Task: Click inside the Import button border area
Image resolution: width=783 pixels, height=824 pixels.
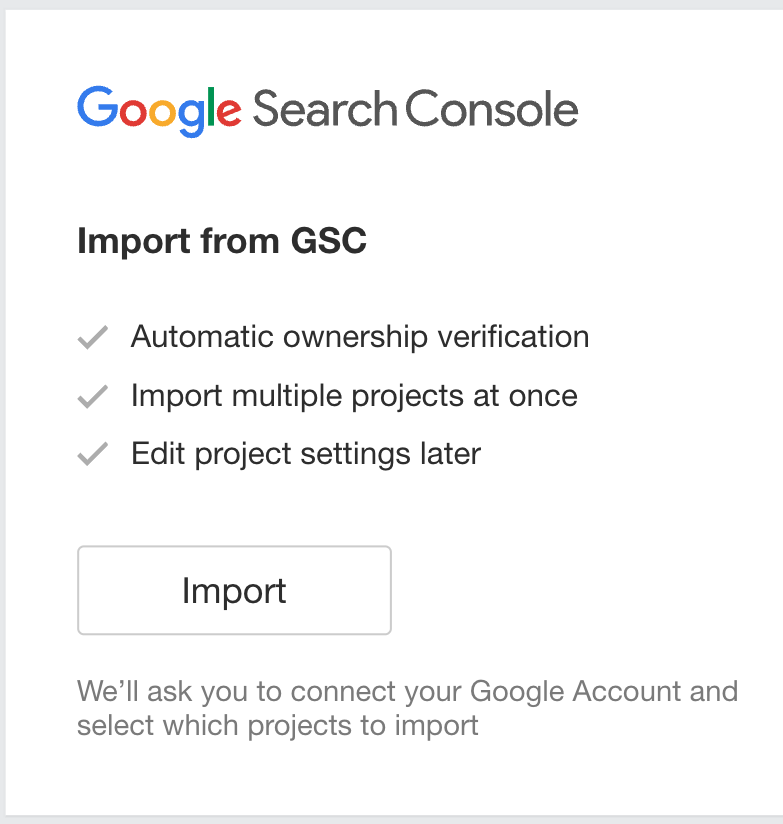Action: point(234,590)
